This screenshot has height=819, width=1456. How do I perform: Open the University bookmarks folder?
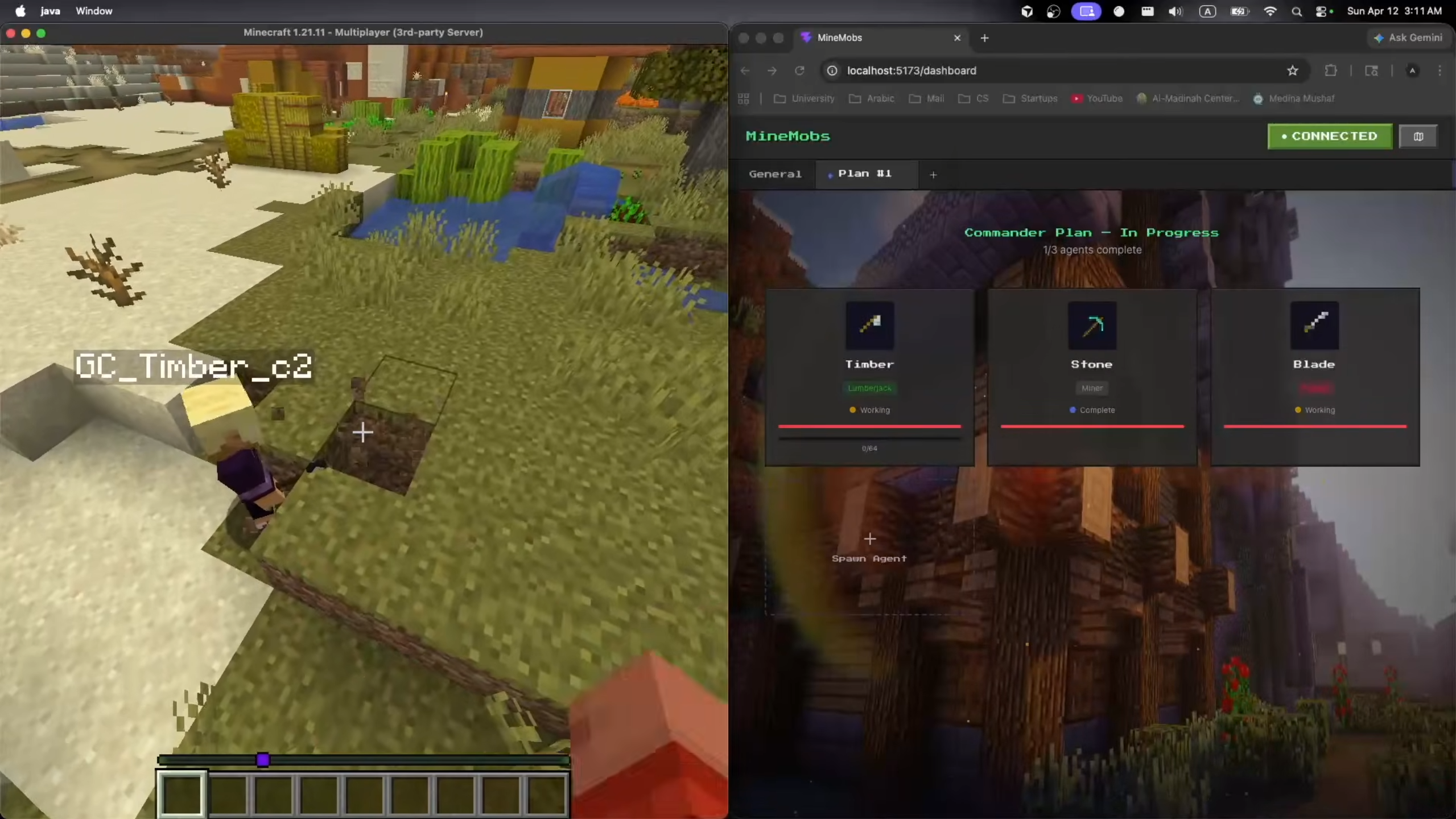click(x=805, y=98)
